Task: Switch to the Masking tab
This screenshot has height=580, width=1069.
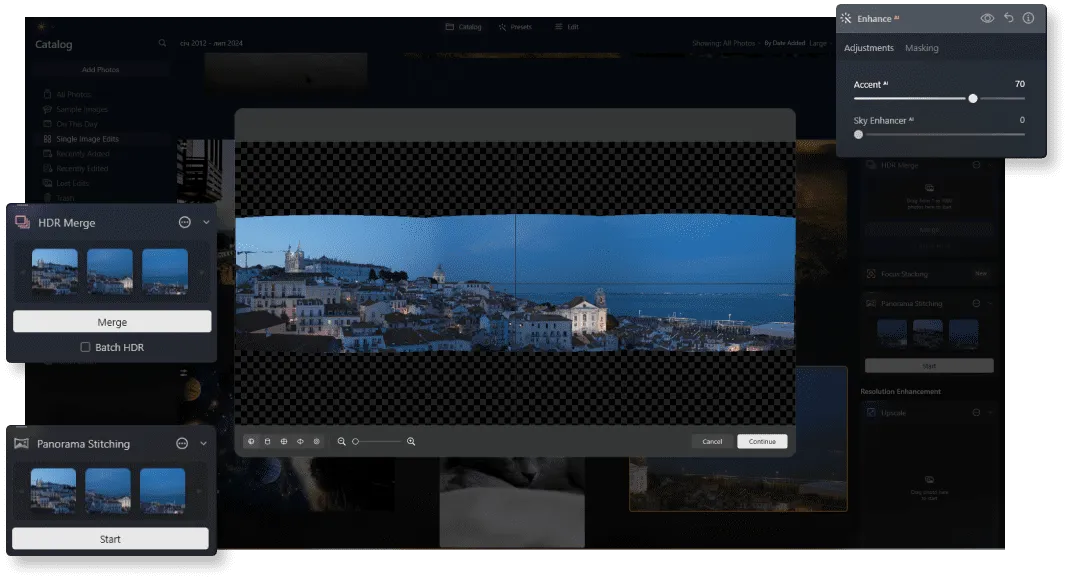Action: pyautogui.click(x=921, y=48)
